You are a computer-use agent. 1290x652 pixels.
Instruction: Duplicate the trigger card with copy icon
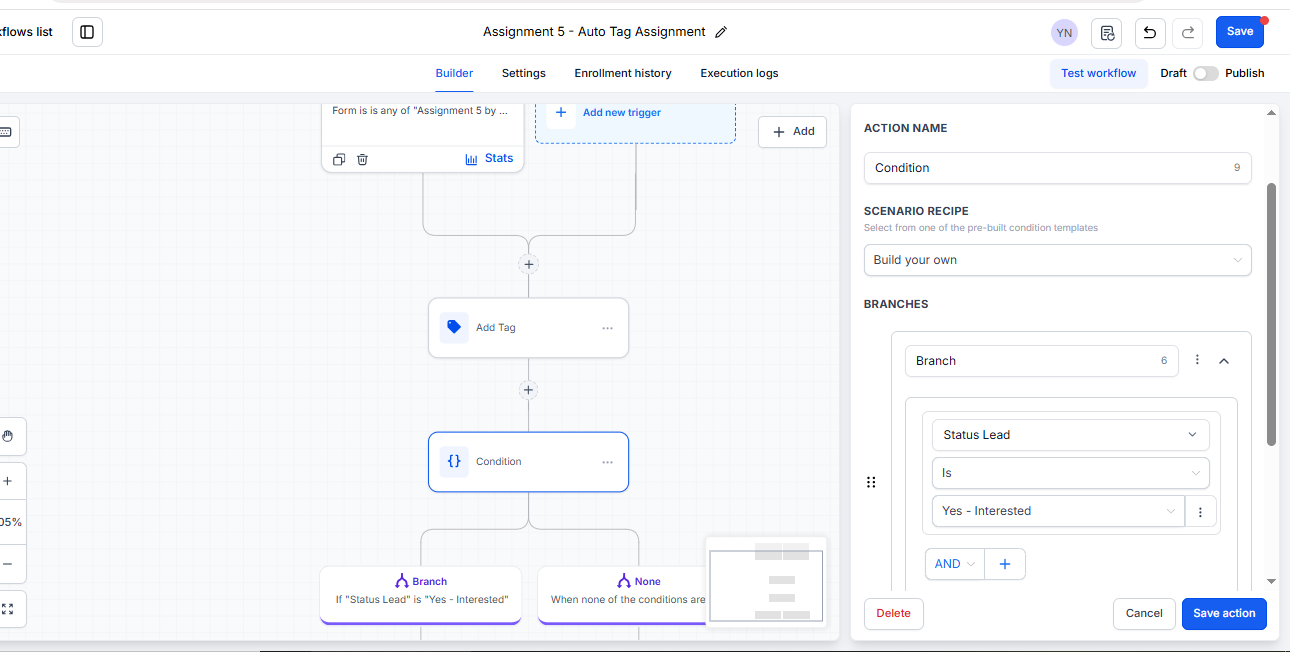pos(339,159)
